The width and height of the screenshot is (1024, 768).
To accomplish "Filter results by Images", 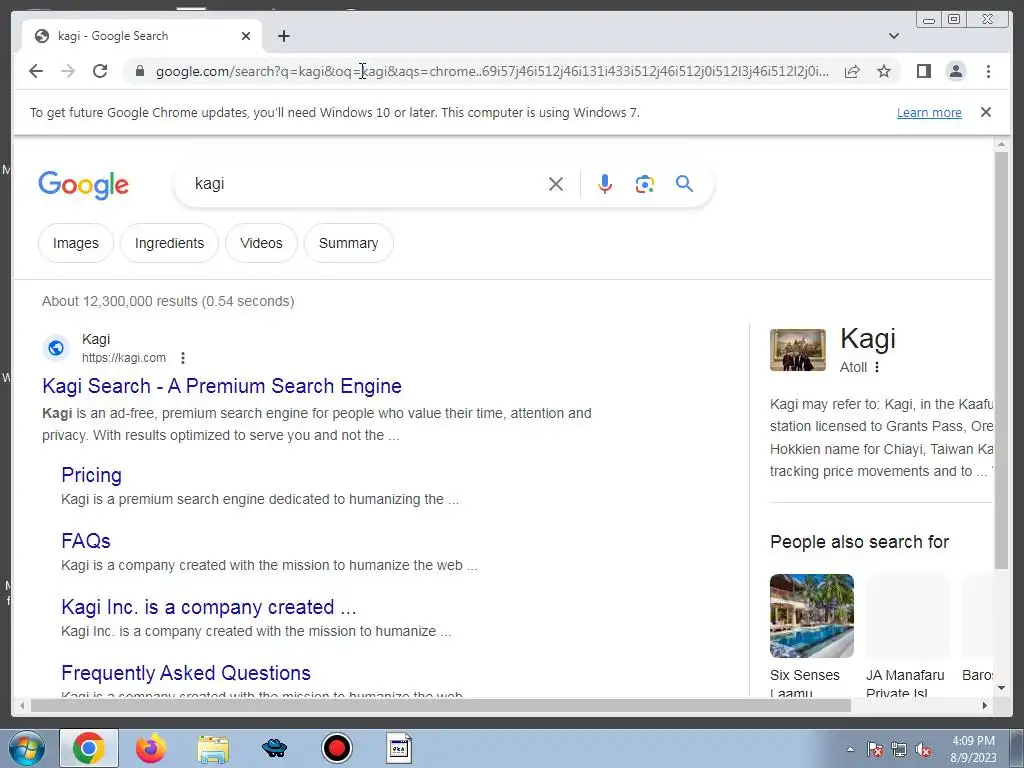I will (76, 243).
